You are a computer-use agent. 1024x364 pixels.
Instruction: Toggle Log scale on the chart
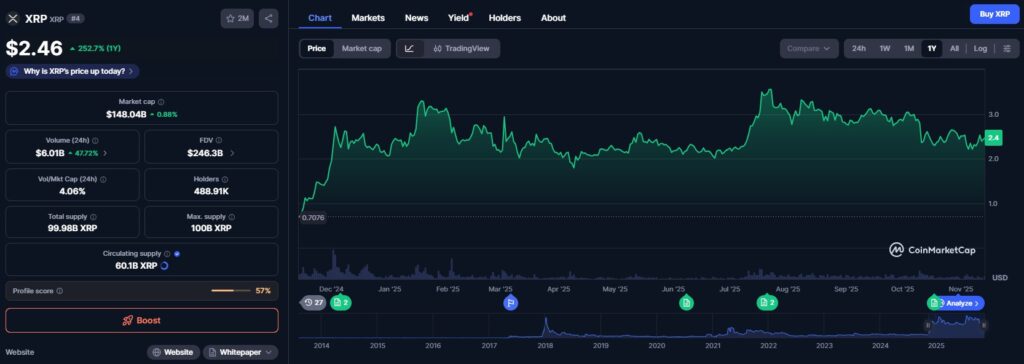click(x=980, y=48)
